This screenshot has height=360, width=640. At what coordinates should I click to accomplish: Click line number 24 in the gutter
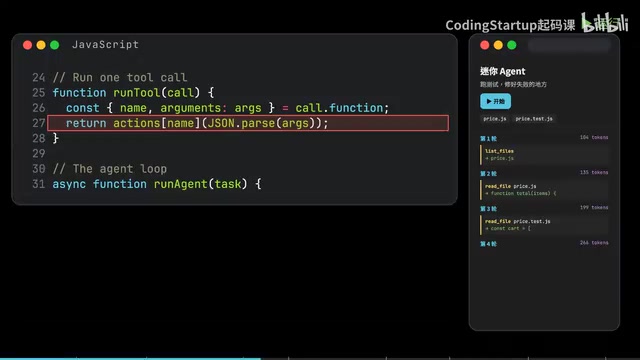[38, 78]
